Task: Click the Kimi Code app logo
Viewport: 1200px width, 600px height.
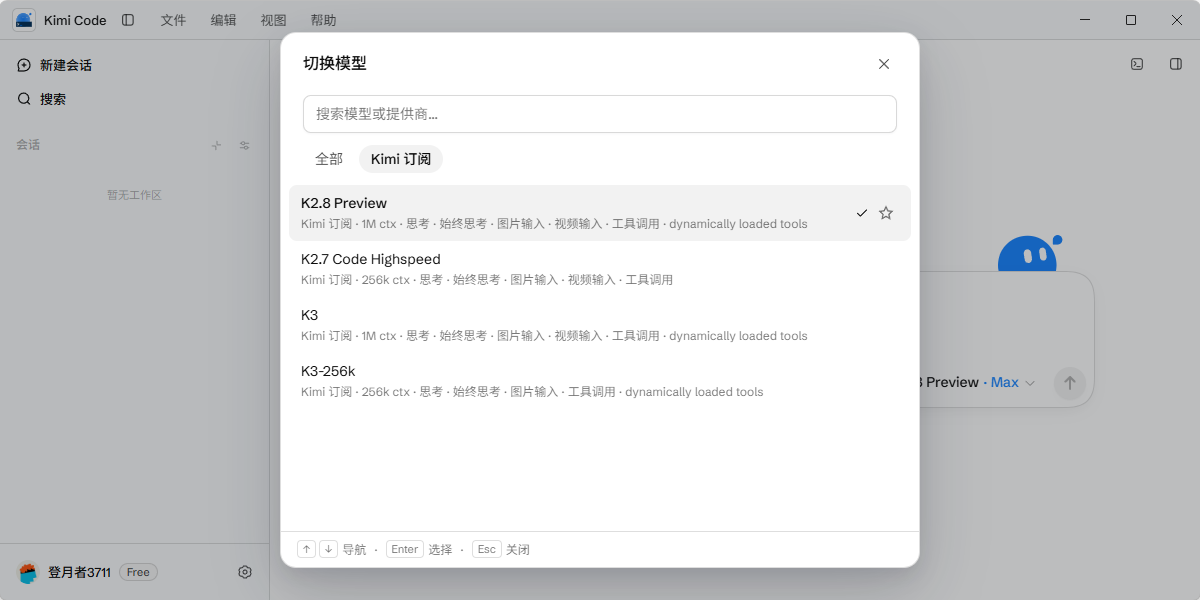Action: pos(24,20)
